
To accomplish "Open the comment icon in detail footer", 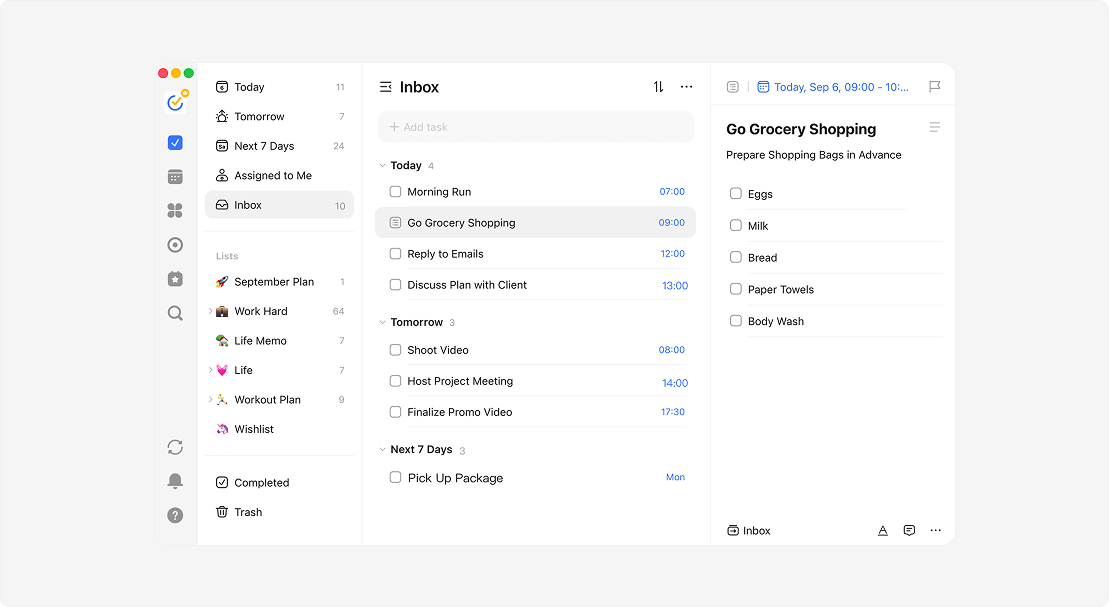I will pyautogui.click(x=910, y=531).
